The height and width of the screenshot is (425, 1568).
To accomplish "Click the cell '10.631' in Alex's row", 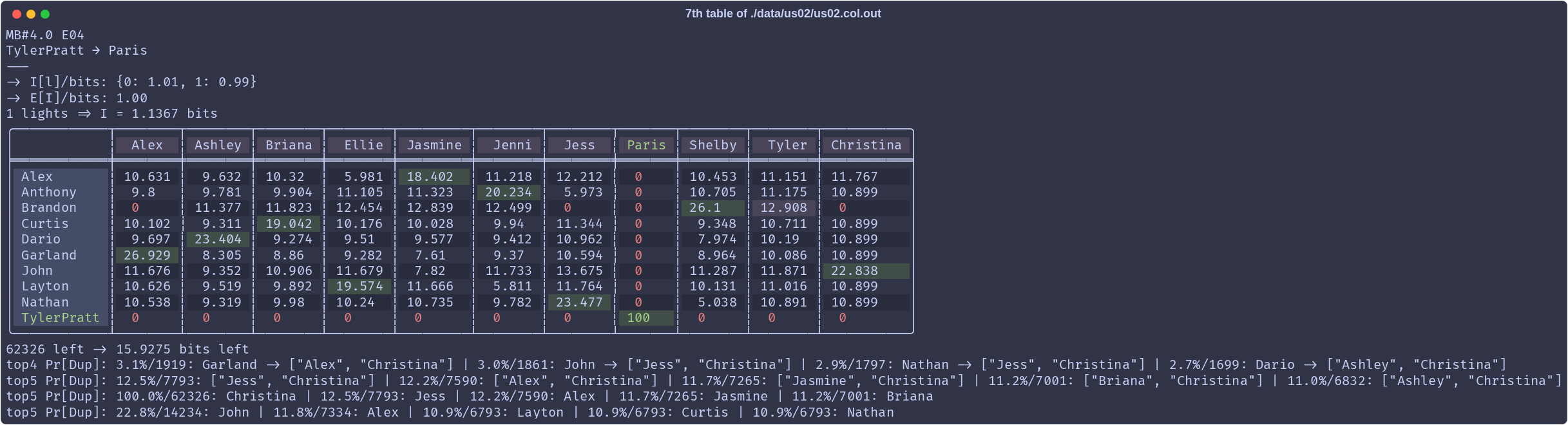I will [147, 176].
